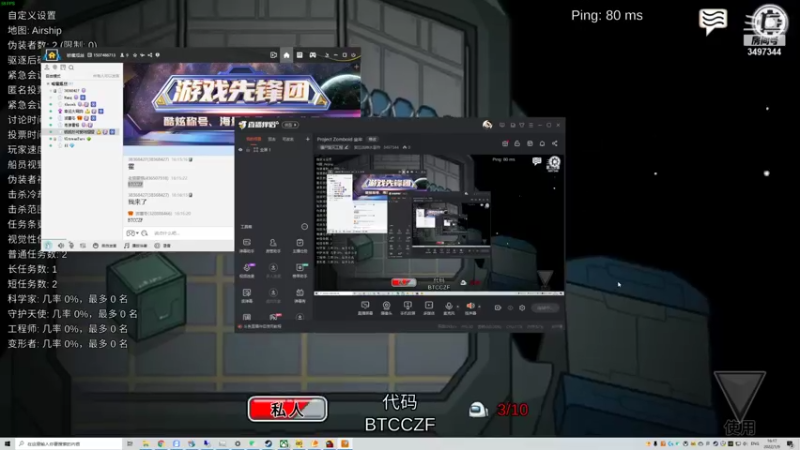
Task: Open game settings gear above room number
Action: tap(769, 21)
